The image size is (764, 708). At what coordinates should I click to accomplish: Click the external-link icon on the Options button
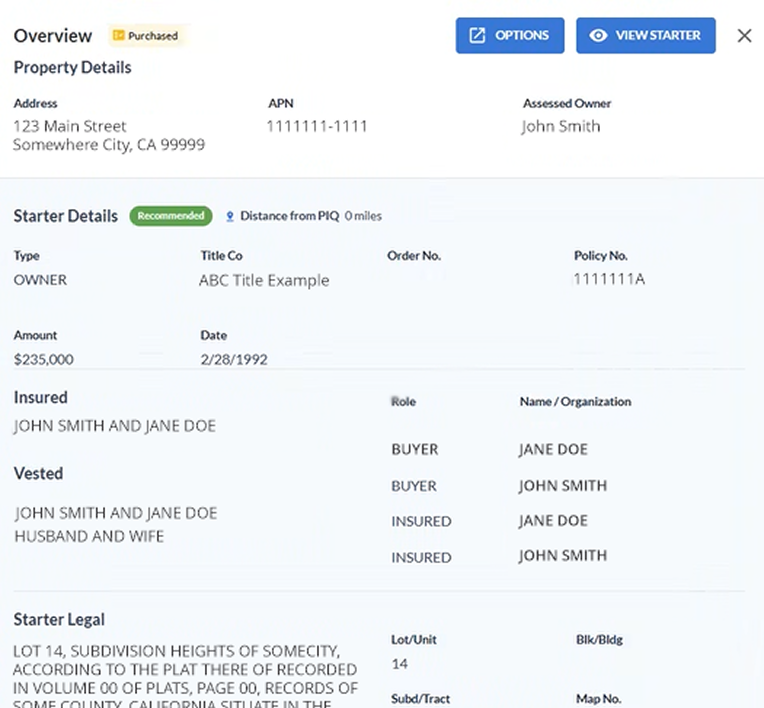point(477,35)
